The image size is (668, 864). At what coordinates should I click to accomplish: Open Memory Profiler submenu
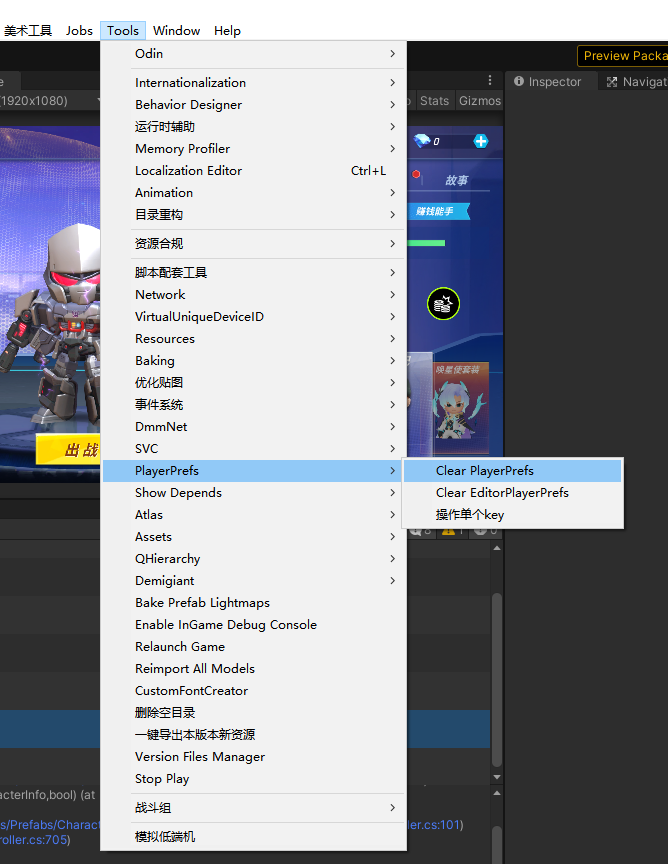click(254, 149)
